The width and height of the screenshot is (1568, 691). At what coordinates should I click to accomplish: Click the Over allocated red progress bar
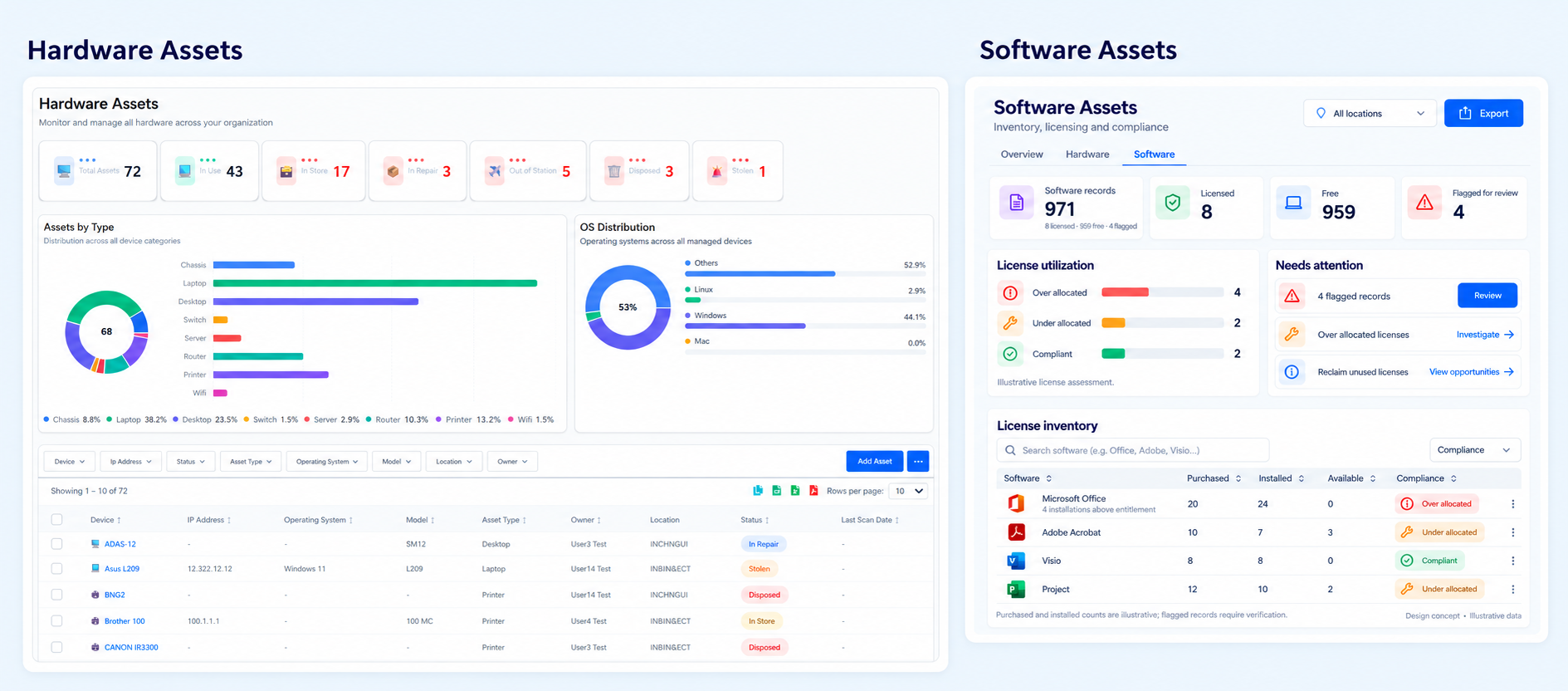(x=1125, y=292)
